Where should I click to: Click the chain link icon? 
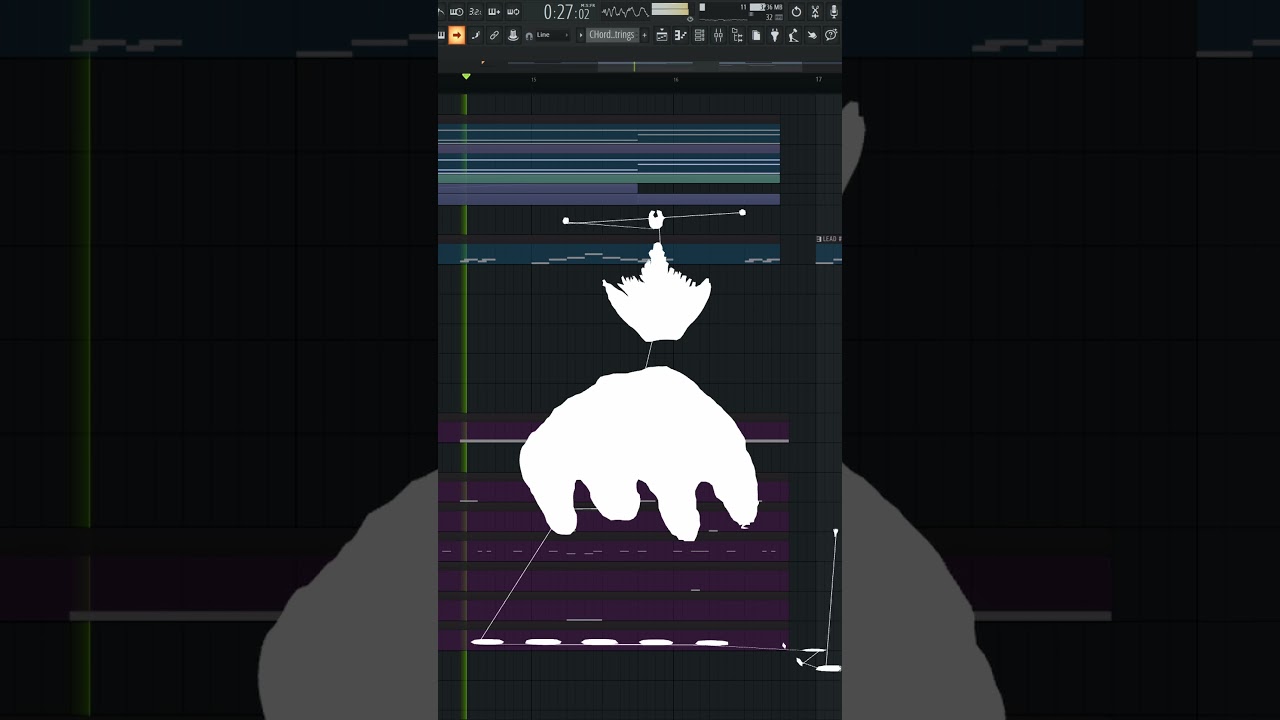(494, 35)
